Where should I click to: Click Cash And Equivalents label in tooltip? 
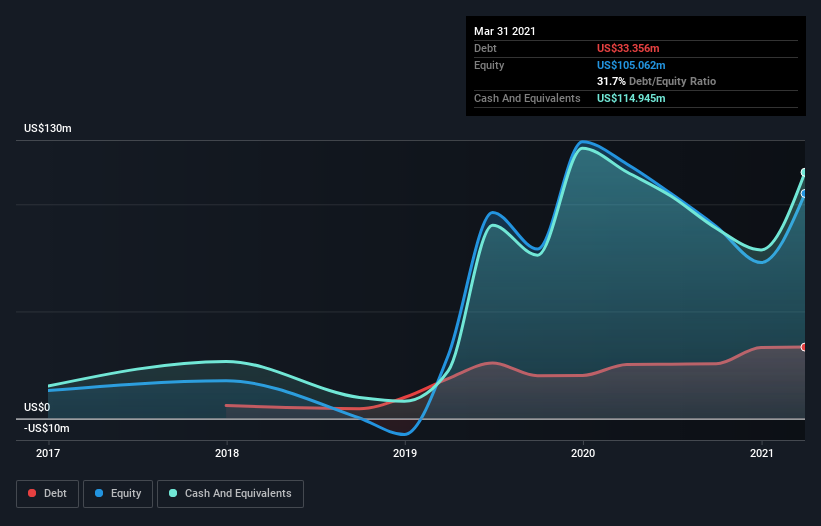click(527, 98)
